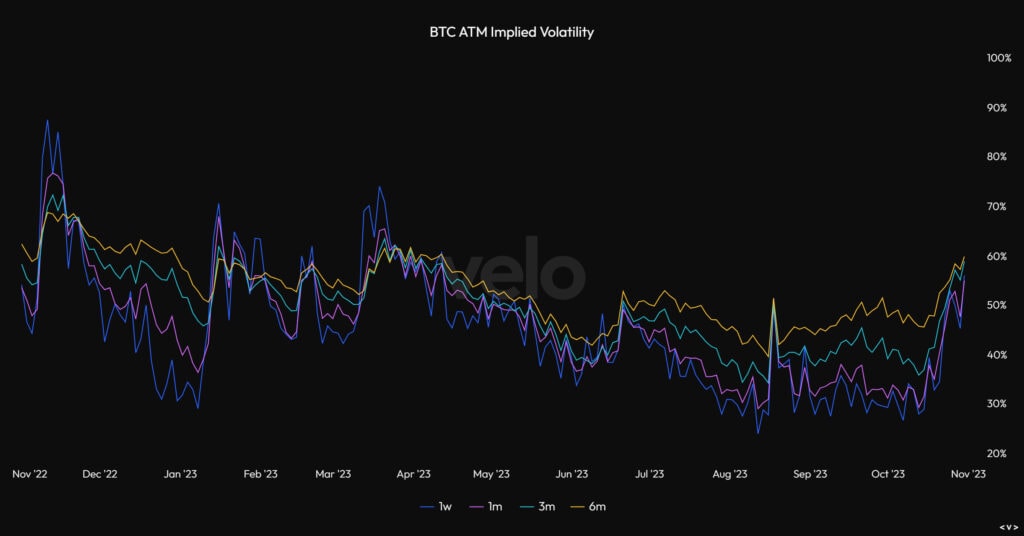This screenshot has width=1024, height=536.
Task: Click the yellow 6m legend line swatch
Action: (x=579, y=507)
